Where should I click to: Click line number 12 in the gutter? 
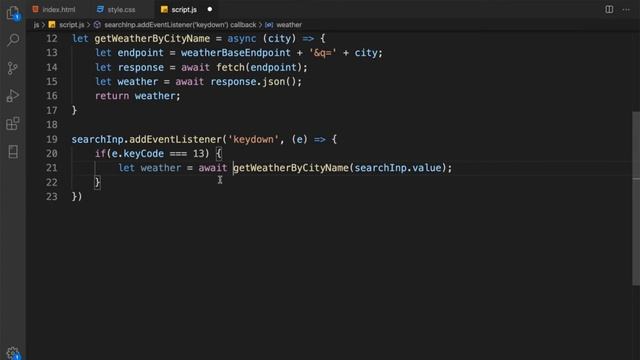(x=52, y=39)
